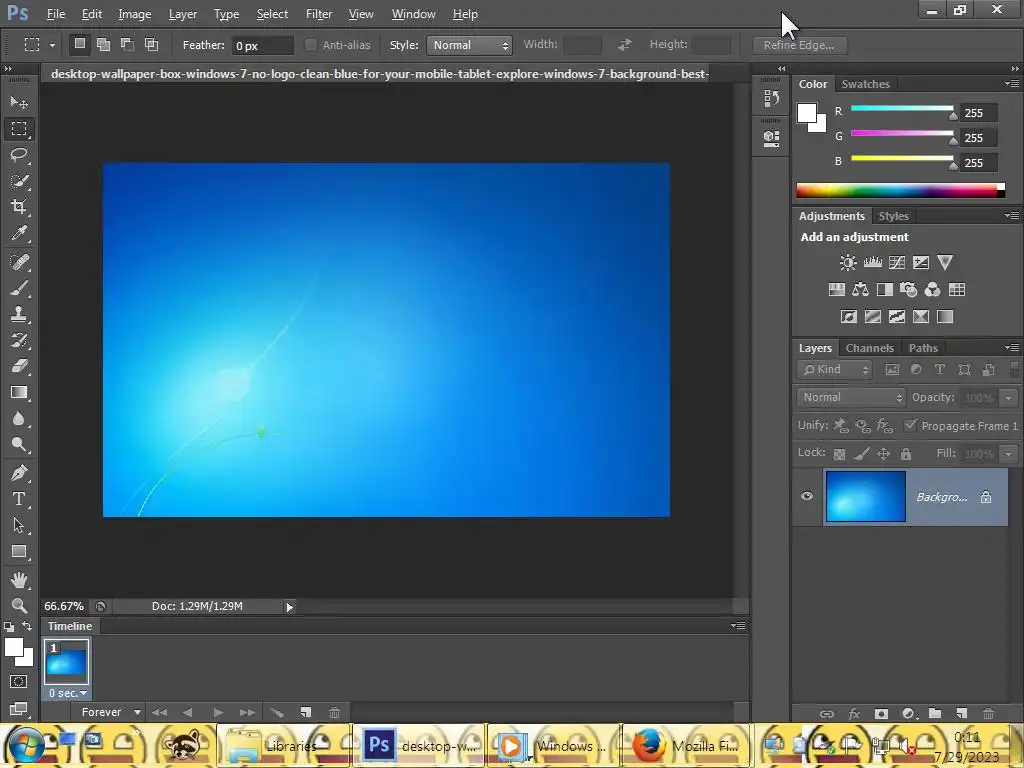Select the Zoom tool

pos(19,605)
